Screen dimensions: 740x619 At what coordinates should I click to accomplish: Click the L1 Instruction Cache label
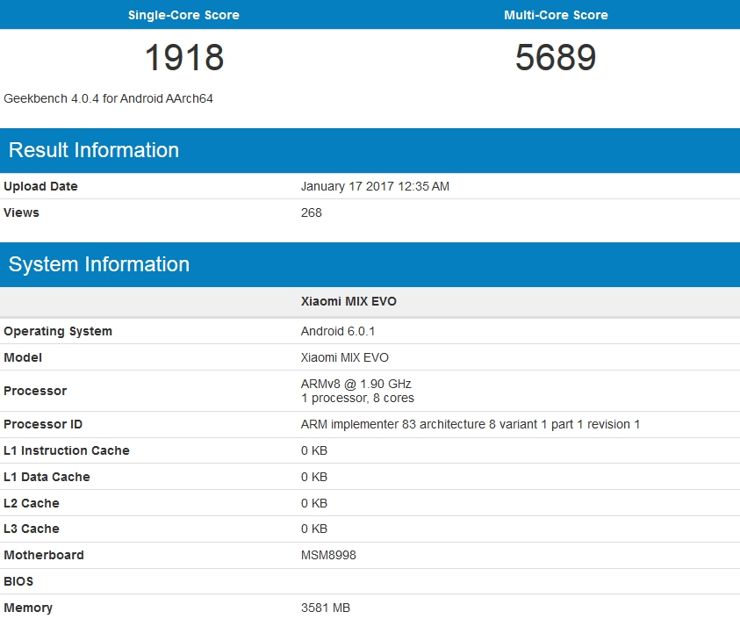pos(66,451)
